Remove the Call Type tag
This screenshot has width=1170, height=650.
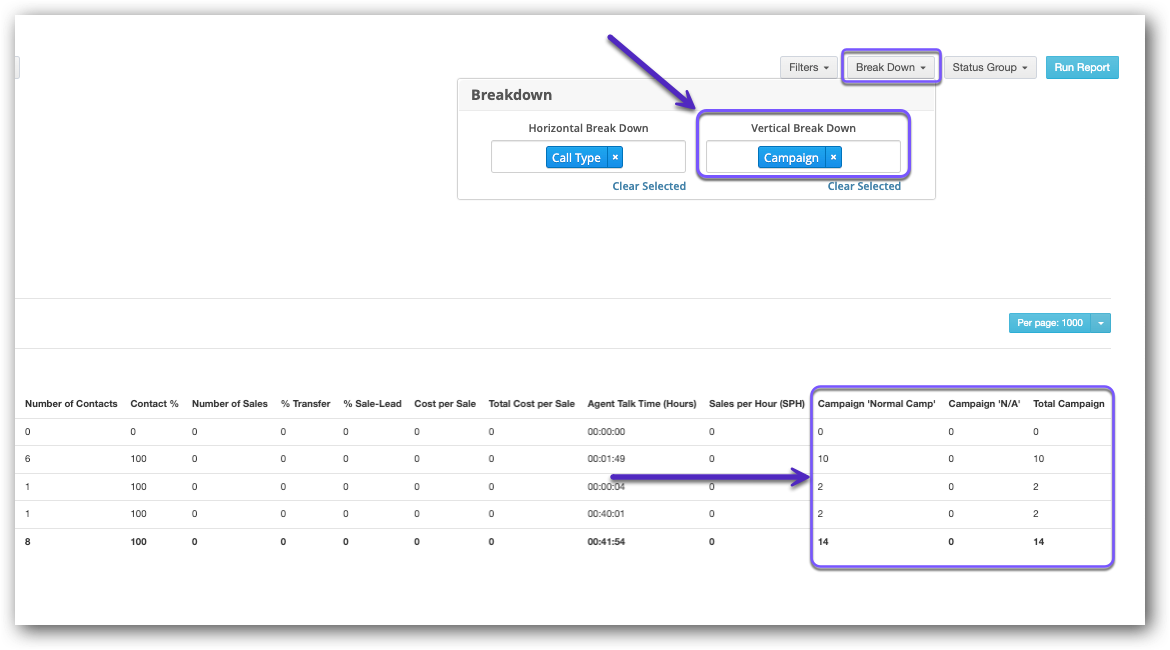coord(615,157)
